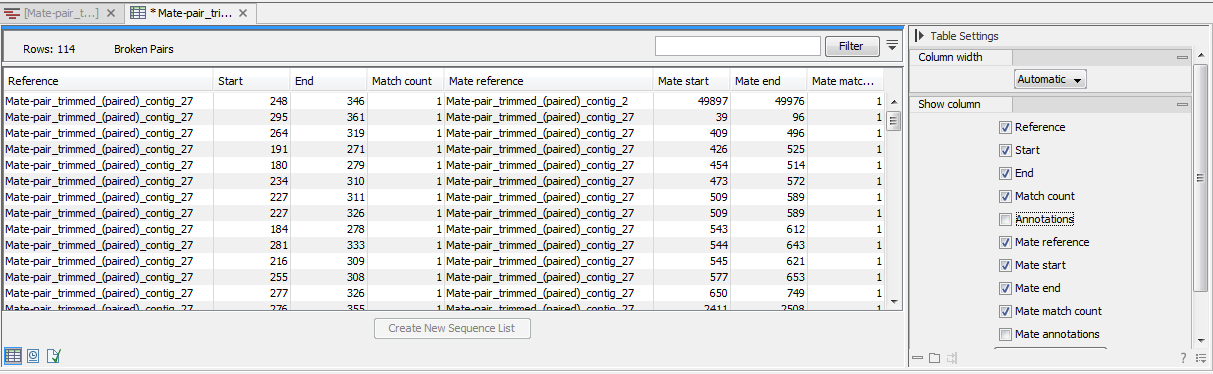Click the Broken Pairs label
Viewport: 1213px width, 374px height.
[143, 49]
